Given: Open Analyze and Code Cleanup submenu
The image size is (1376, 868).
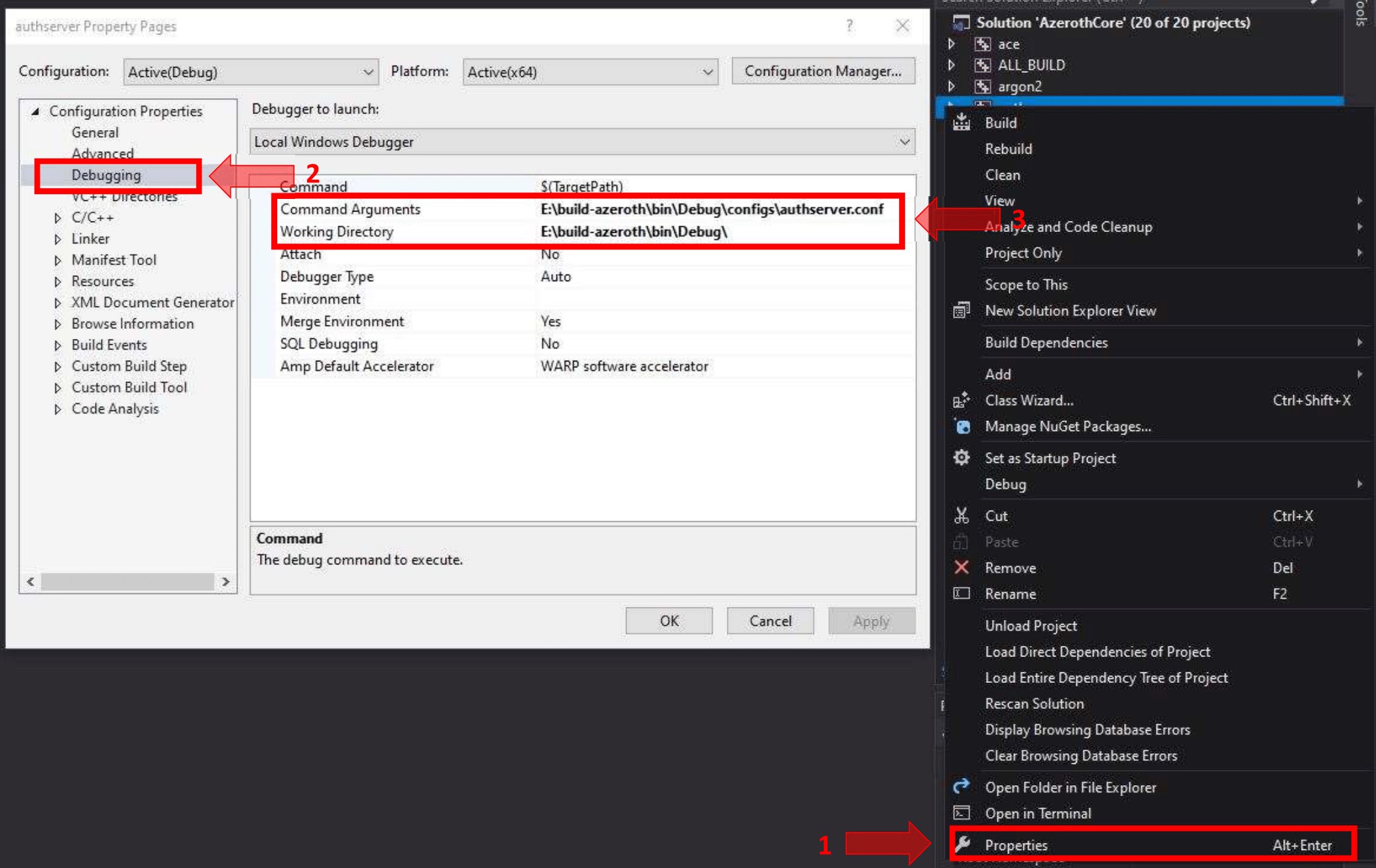Looking at the screenshot, I should click(1159, 227).
